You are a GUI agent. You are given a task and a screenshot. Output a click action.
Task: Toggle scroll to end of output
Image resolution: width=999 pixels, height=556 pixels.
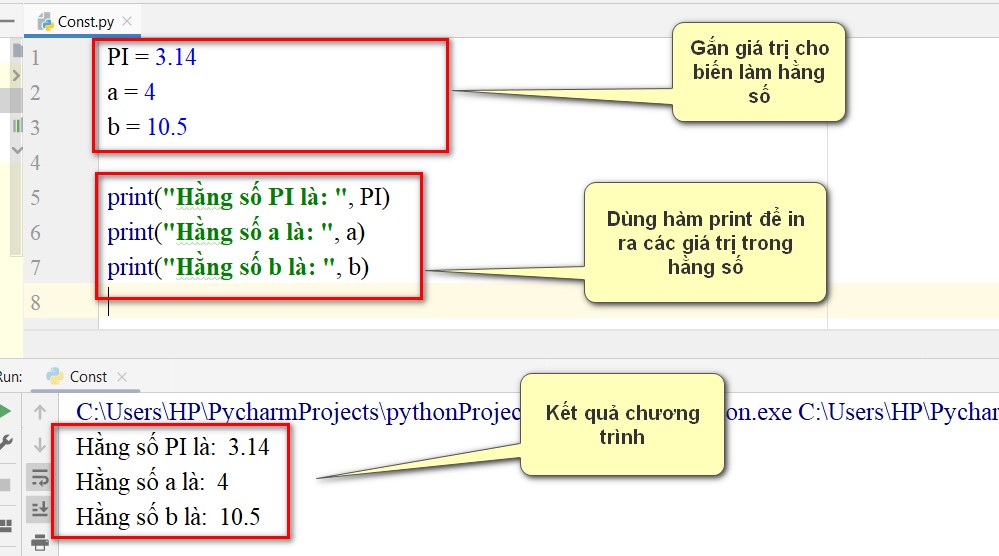(40, 509)
